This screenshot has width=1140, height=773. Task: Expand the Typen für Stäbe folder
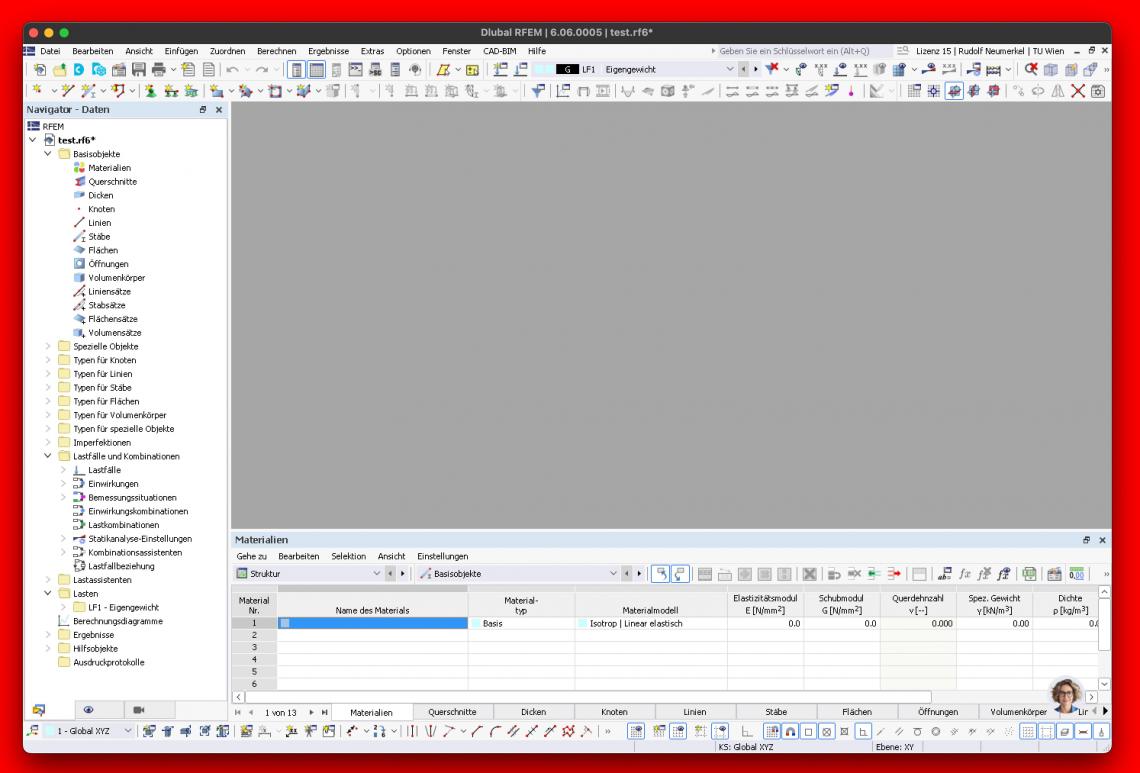(48, 388)
